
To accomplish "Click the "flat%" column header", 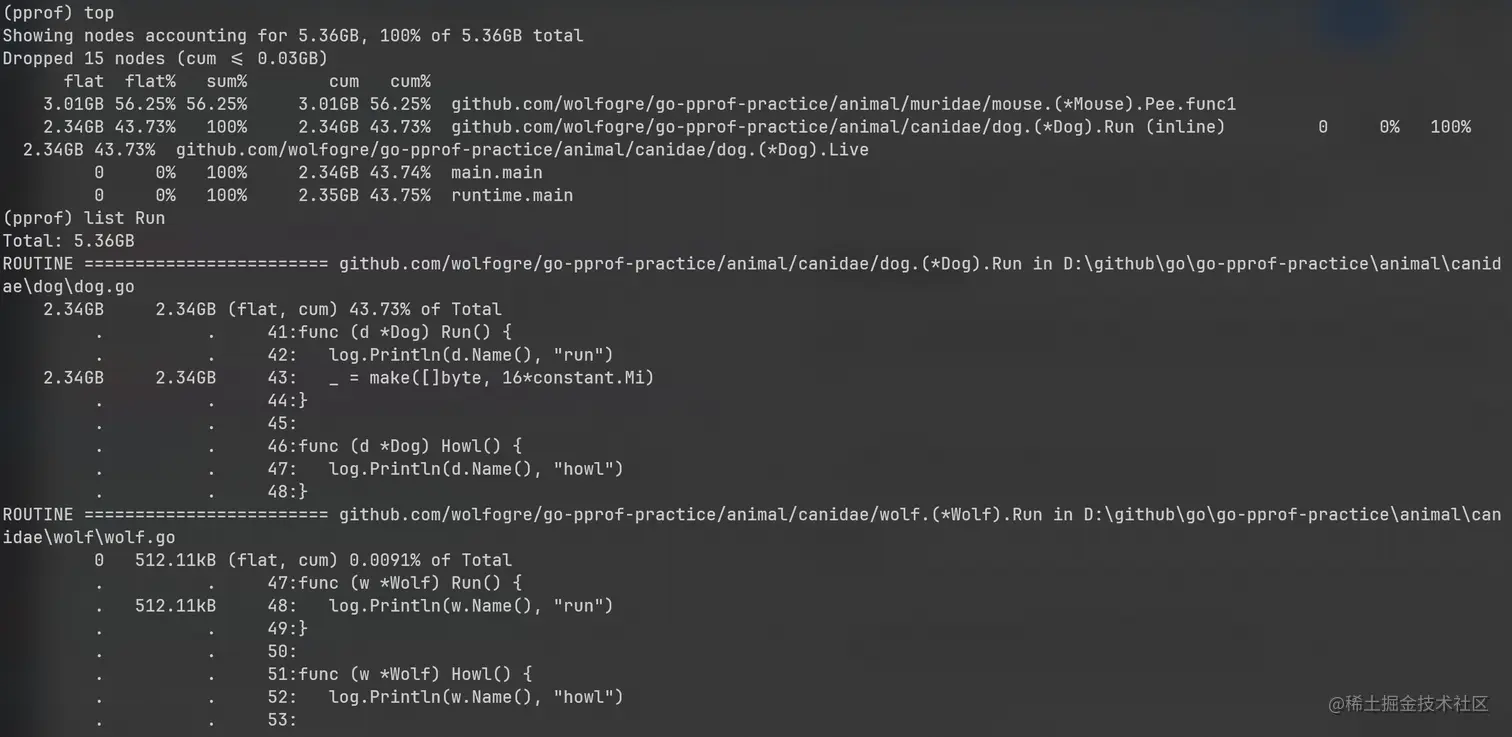I will pos(151,81).
